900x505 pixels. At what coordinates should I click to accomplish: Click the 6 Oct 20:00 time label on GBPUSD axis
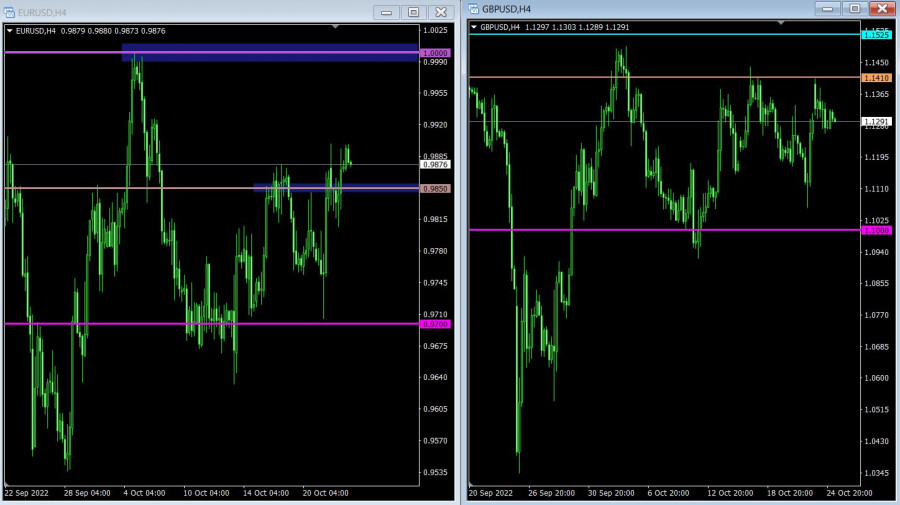[x=668, y=493]
